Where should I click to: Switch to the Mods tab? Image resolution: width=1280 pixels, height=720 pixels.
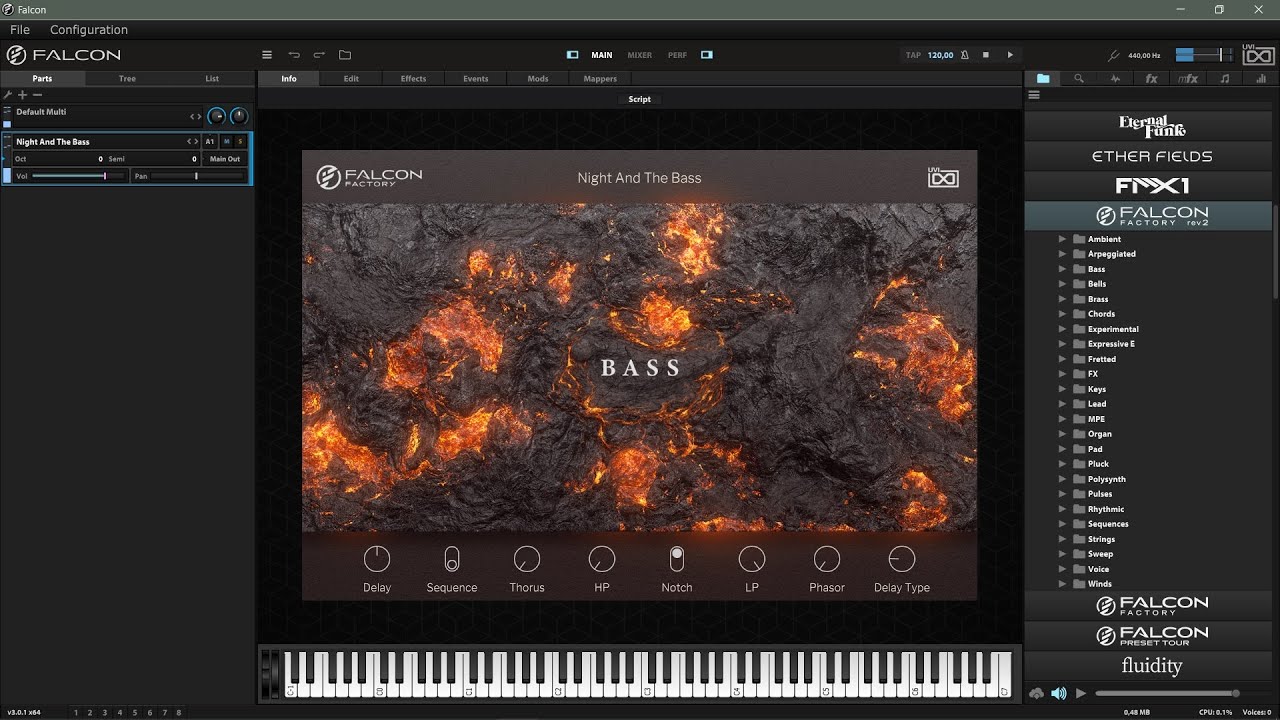538,78
